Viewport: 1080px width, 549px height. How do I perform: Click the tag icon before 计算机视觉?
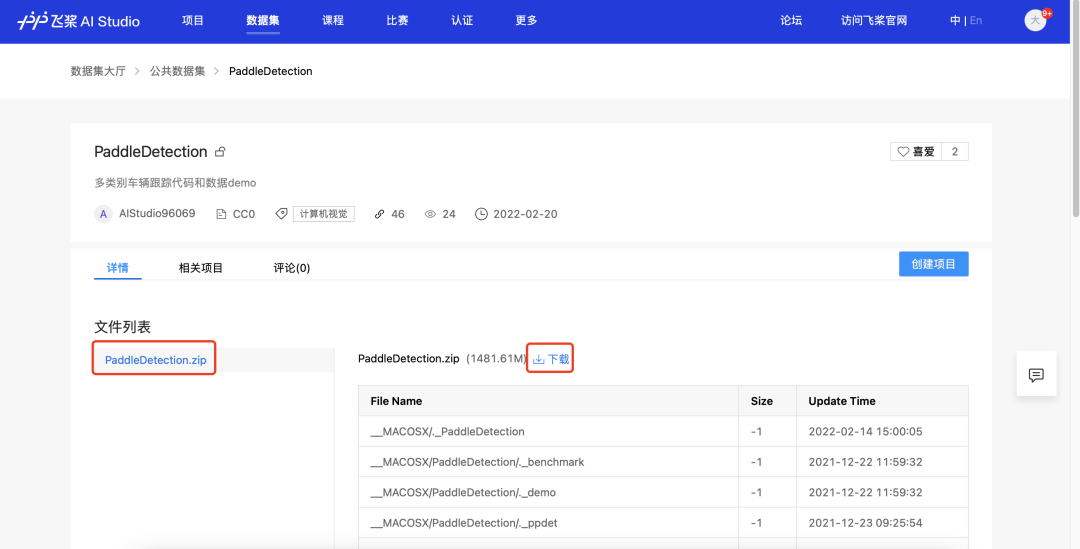click(x=281, y=214)
